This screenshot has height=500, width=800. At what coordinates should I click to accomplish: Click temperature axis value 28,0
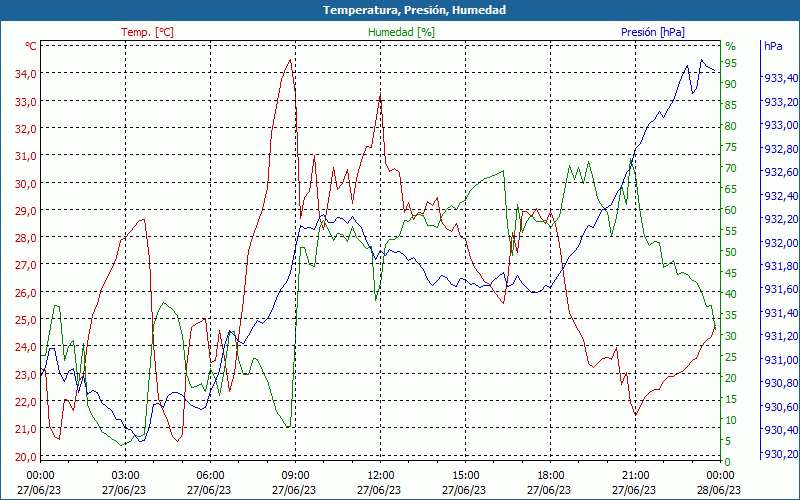click(x=26, y=238)
